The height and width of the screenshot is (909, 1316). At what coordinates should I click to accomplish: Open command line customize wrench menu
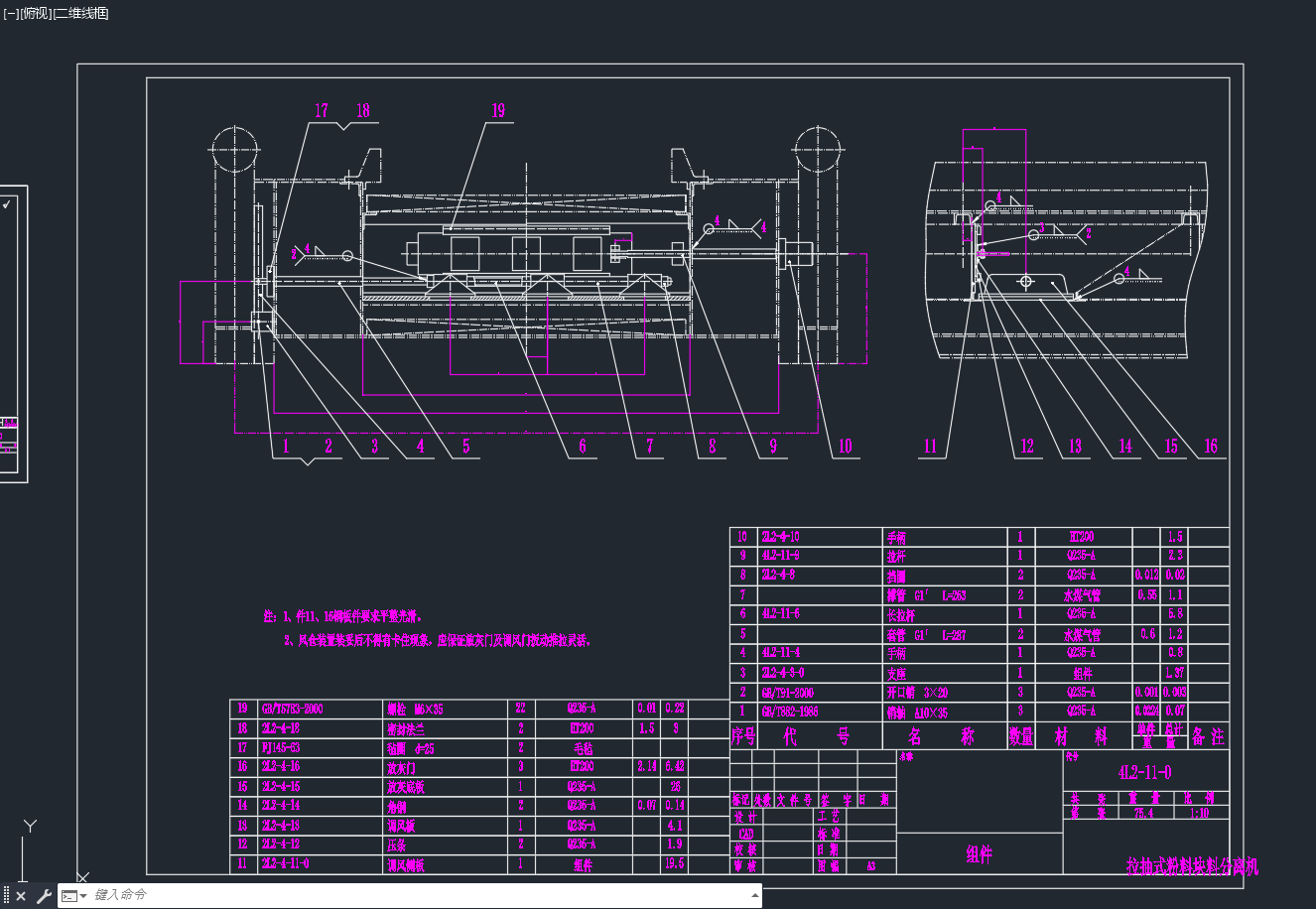tap(43, 896)
